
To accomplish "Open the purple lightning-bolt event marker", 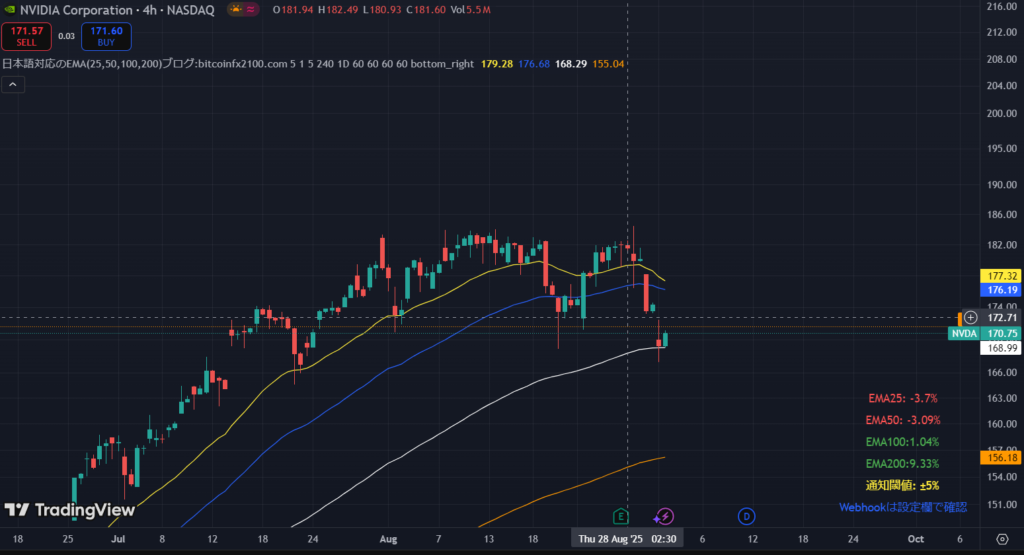I will 664,516.
